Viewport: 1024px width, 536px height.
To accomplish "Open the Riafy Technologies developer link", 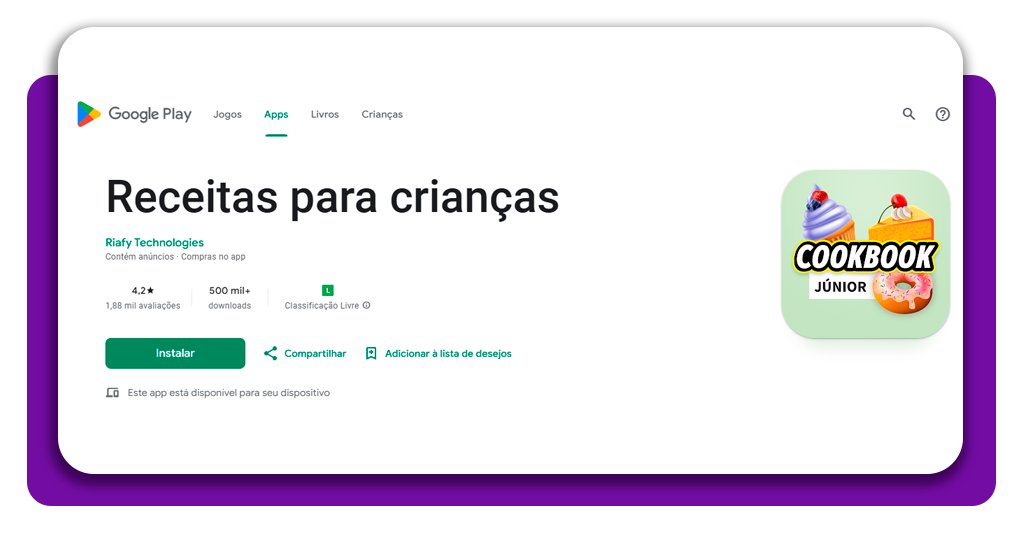I will tap(154, 242).
